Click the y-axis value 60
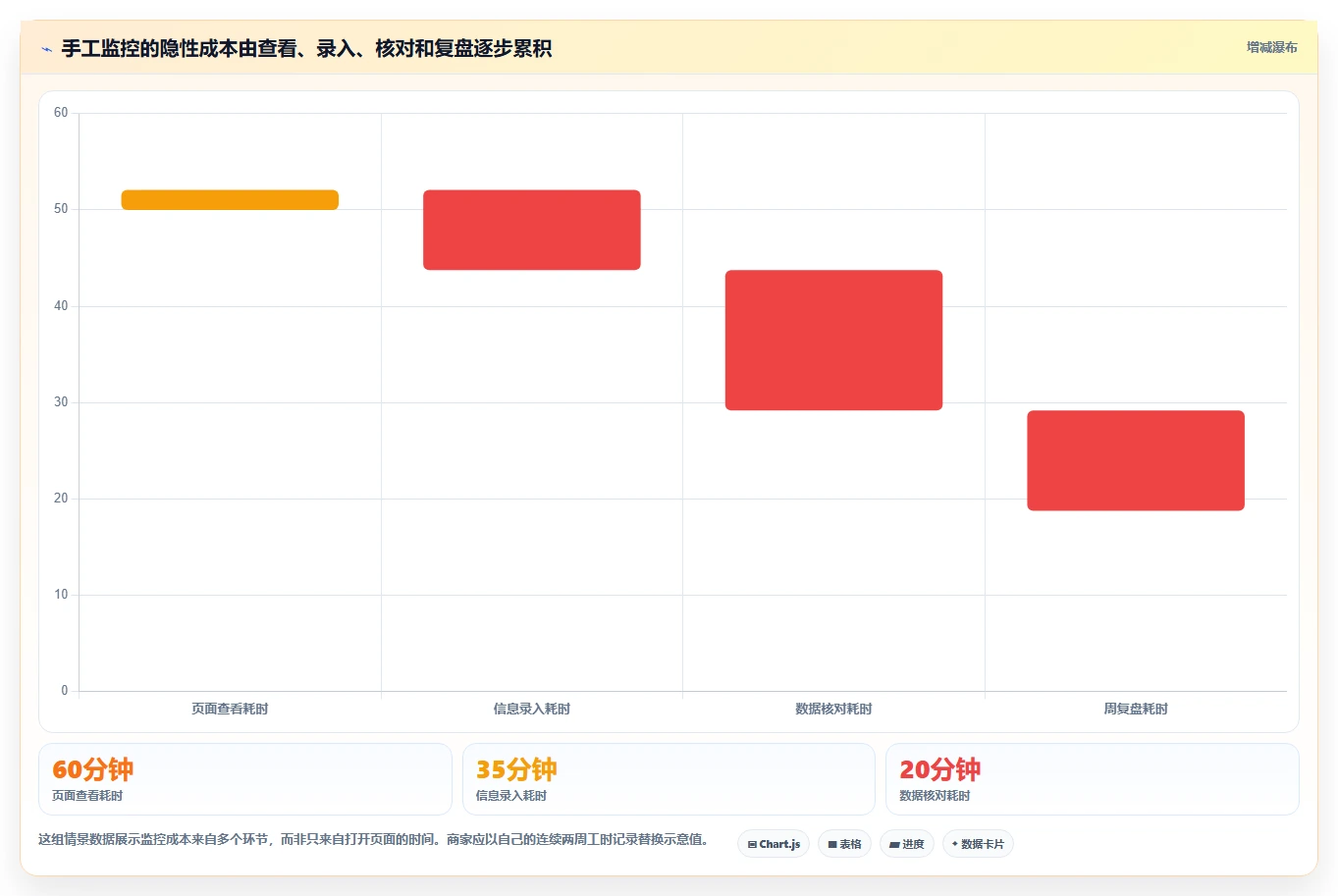Image resolution: width=1338 pixels, height=896 pixels. [x=61, y=113]
